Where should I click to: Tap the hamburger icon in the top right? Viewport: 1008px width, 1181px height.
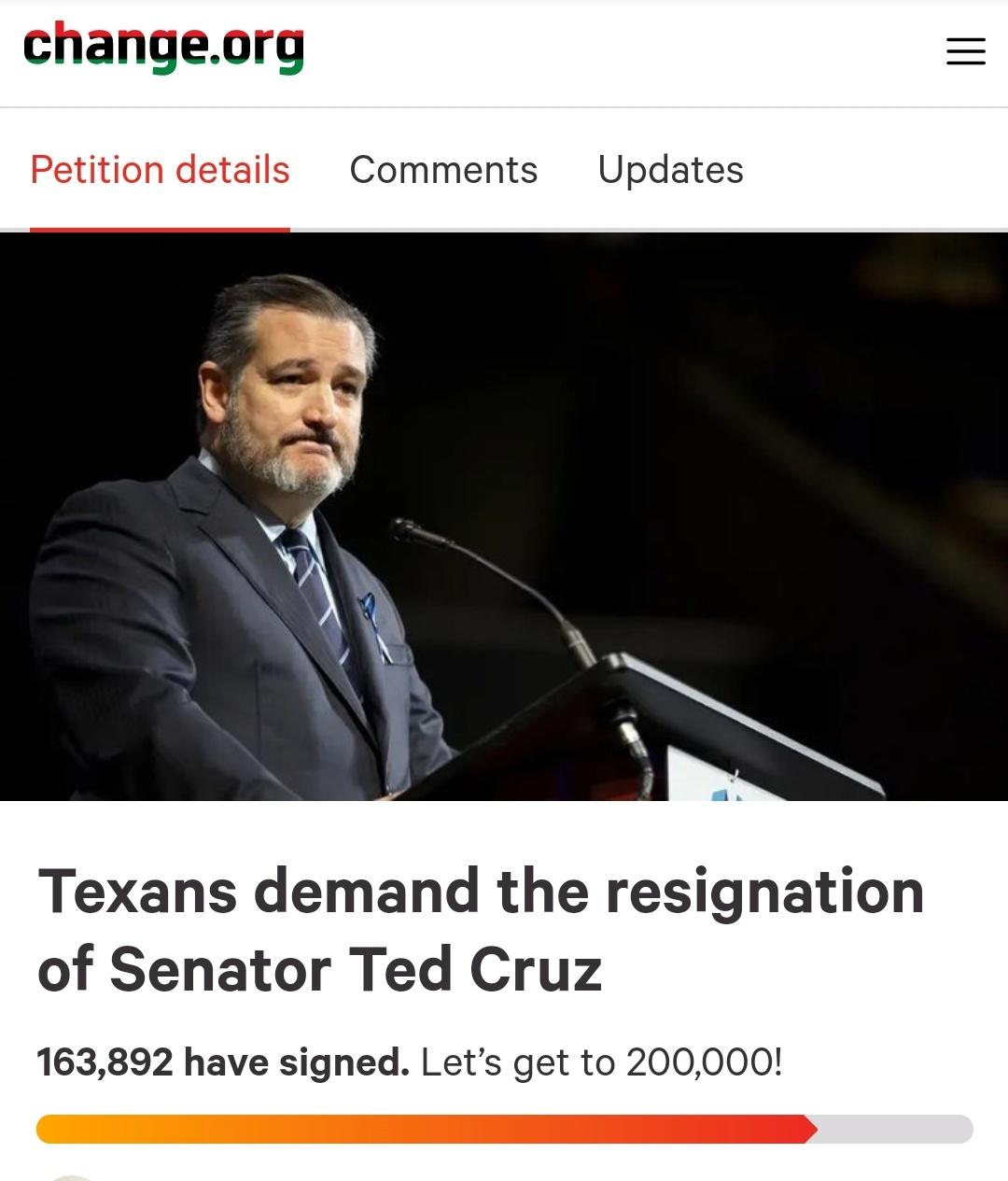[x=964, y=52]
